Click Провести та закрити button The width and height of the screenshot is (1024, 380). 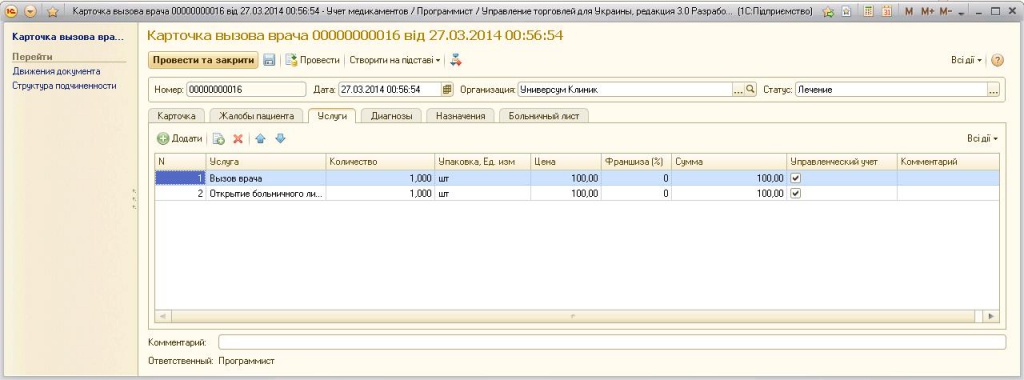[203, 59]
